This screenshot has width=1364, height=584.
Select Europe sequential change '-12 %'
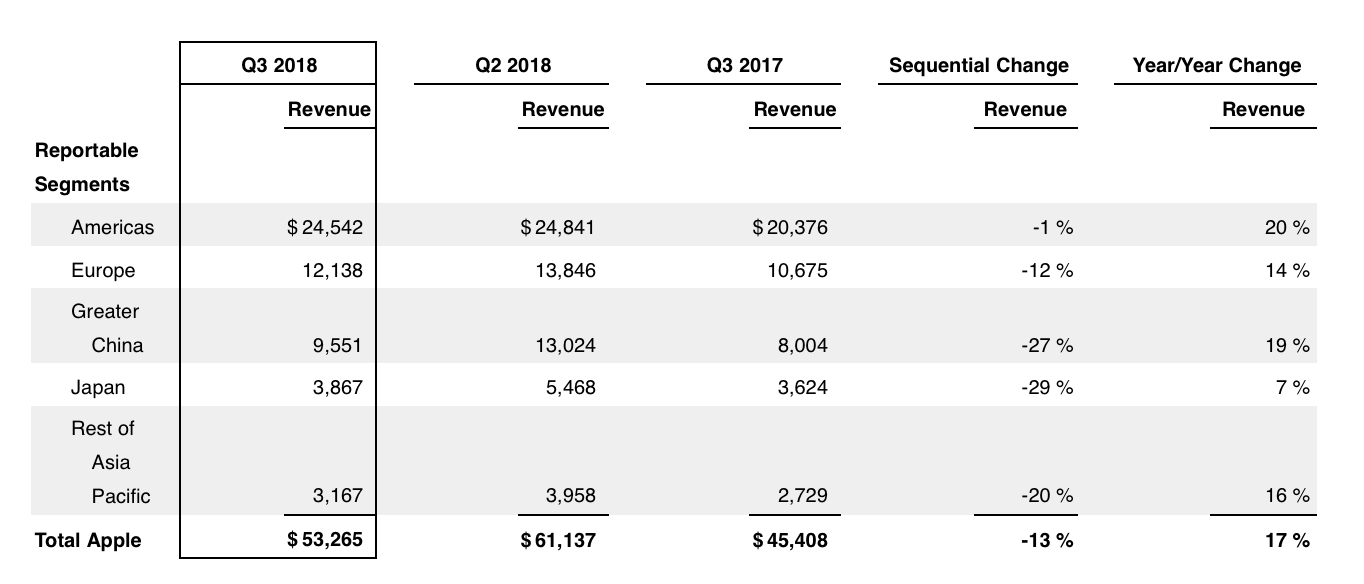pyautogui.click(x=1048, y=270)
